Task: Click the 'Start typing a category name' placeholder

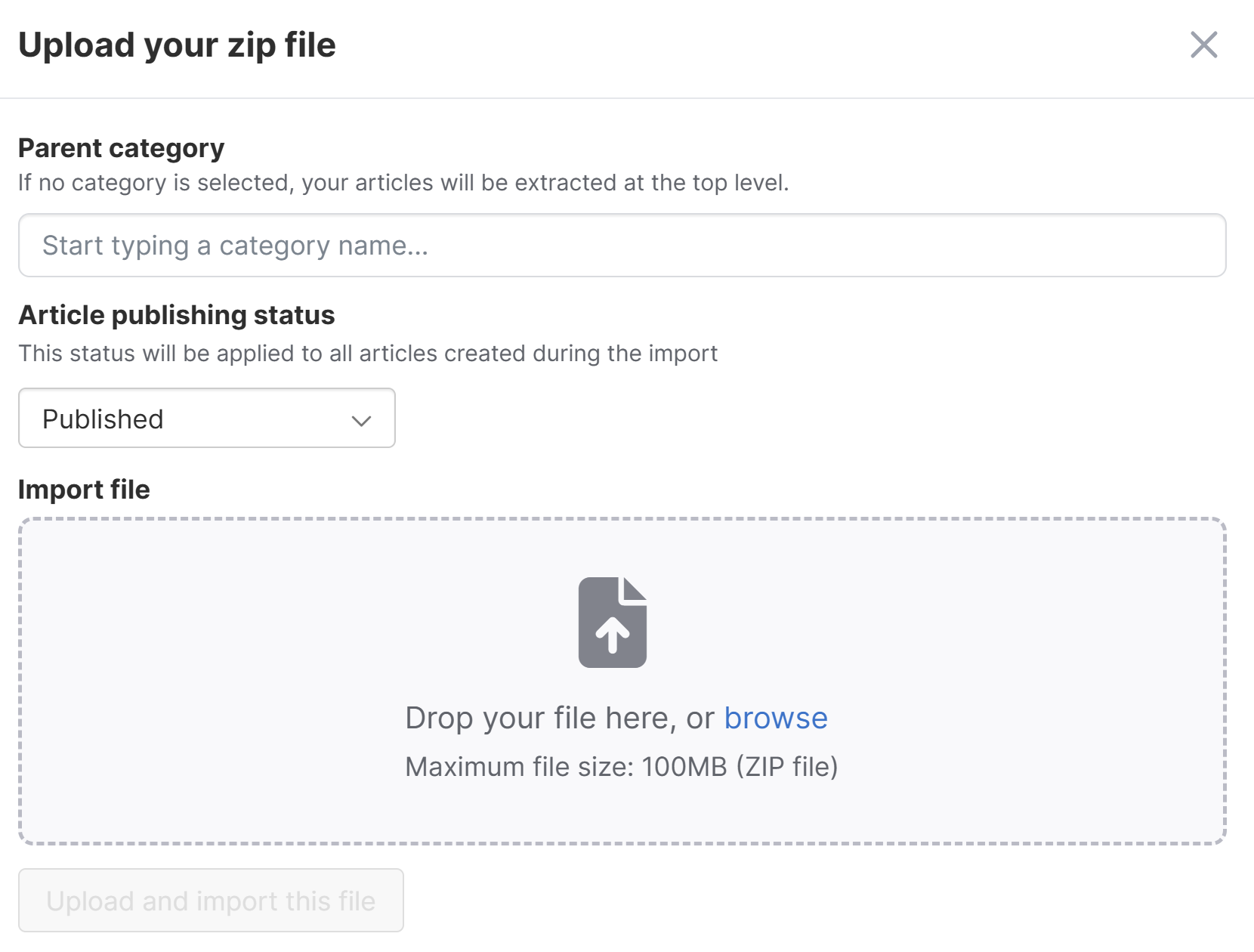Action: point(235,246)
